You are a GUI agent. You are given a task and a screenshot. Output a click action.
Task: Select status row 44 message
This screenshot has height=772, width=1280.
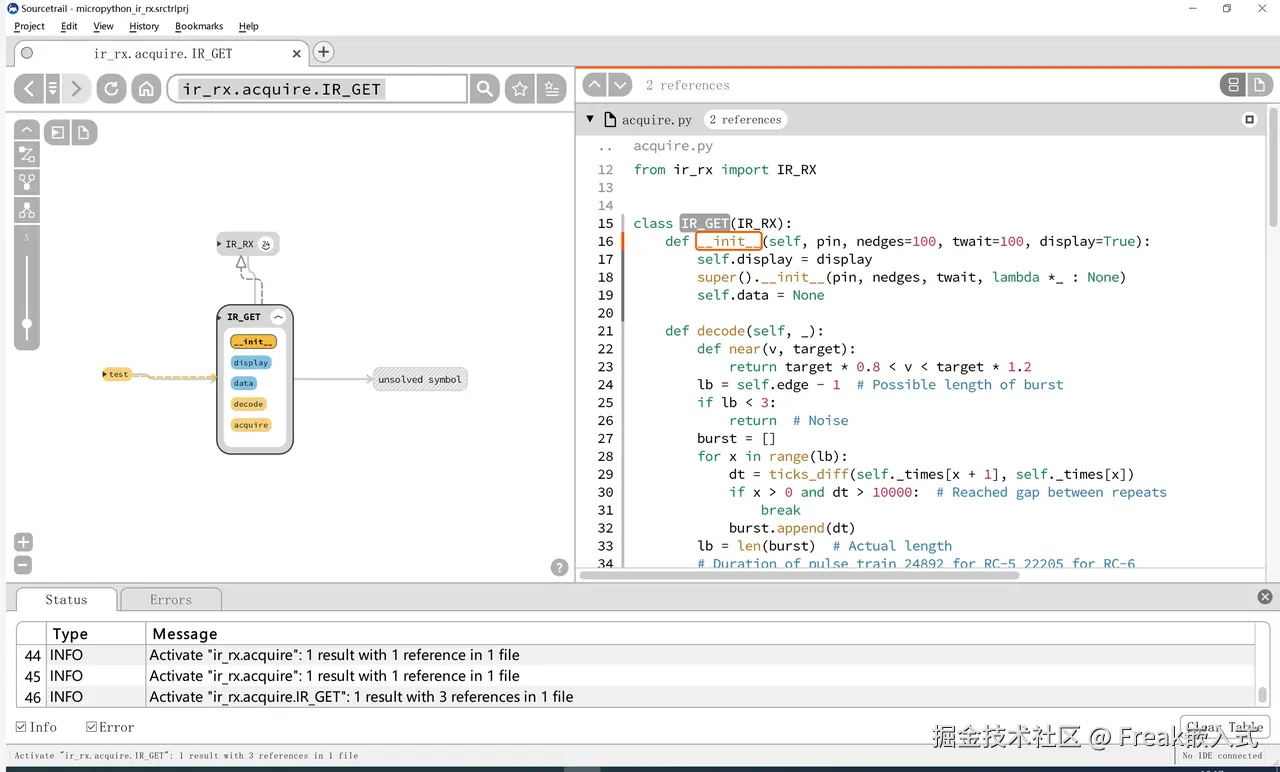701,655
